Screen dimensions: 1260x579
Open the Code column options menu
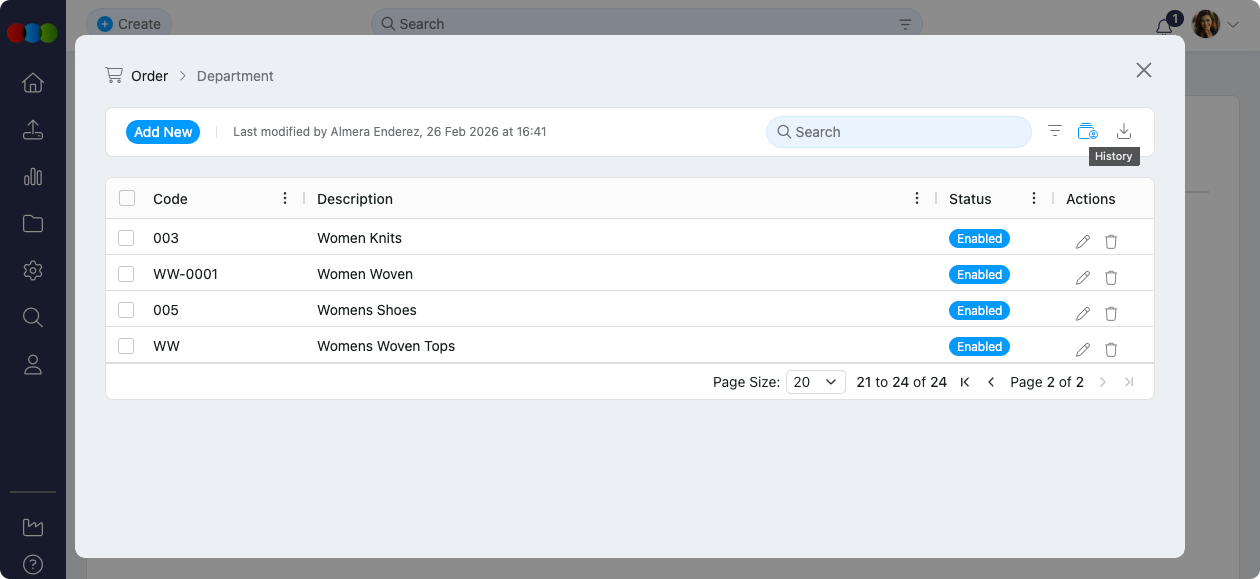point(285,198)
